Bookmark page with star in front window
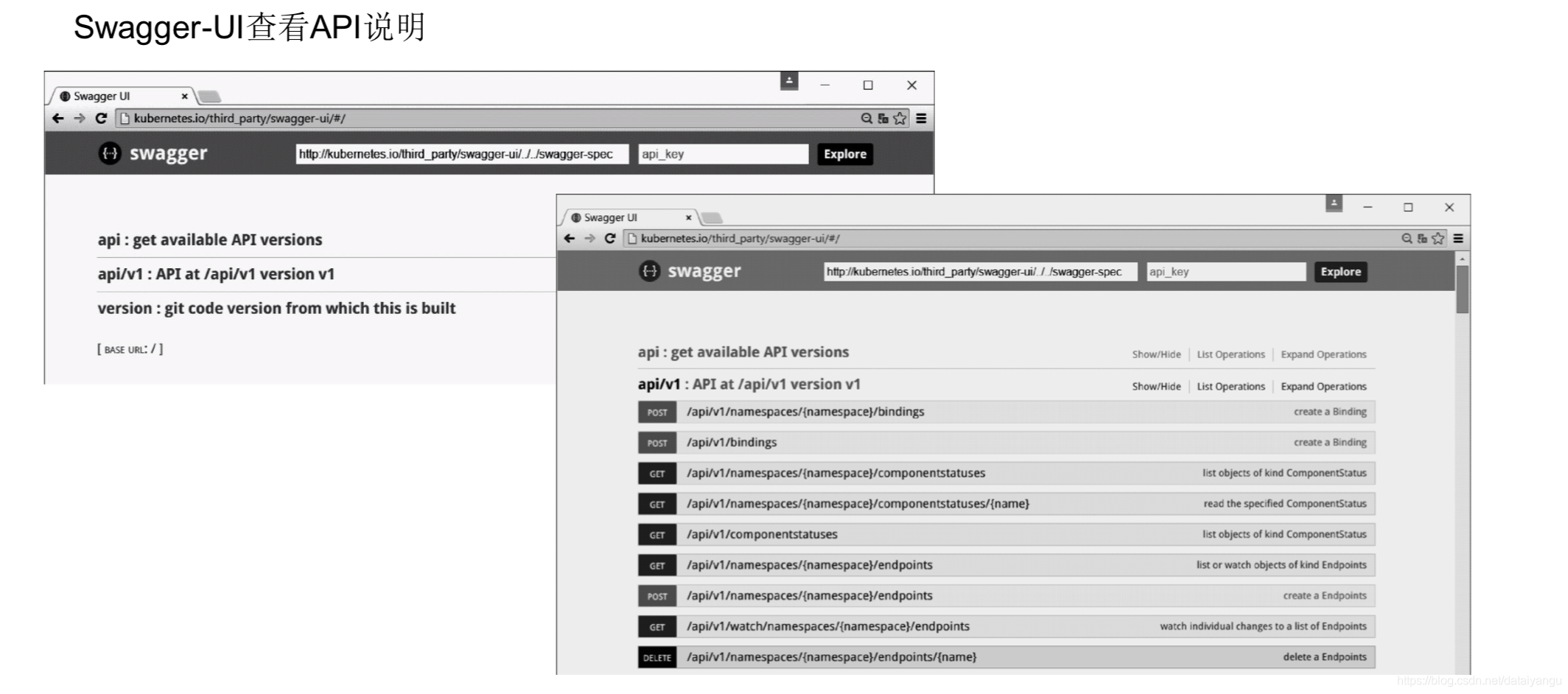The width and height of the screenshot is (1568, 694). 1438,239
